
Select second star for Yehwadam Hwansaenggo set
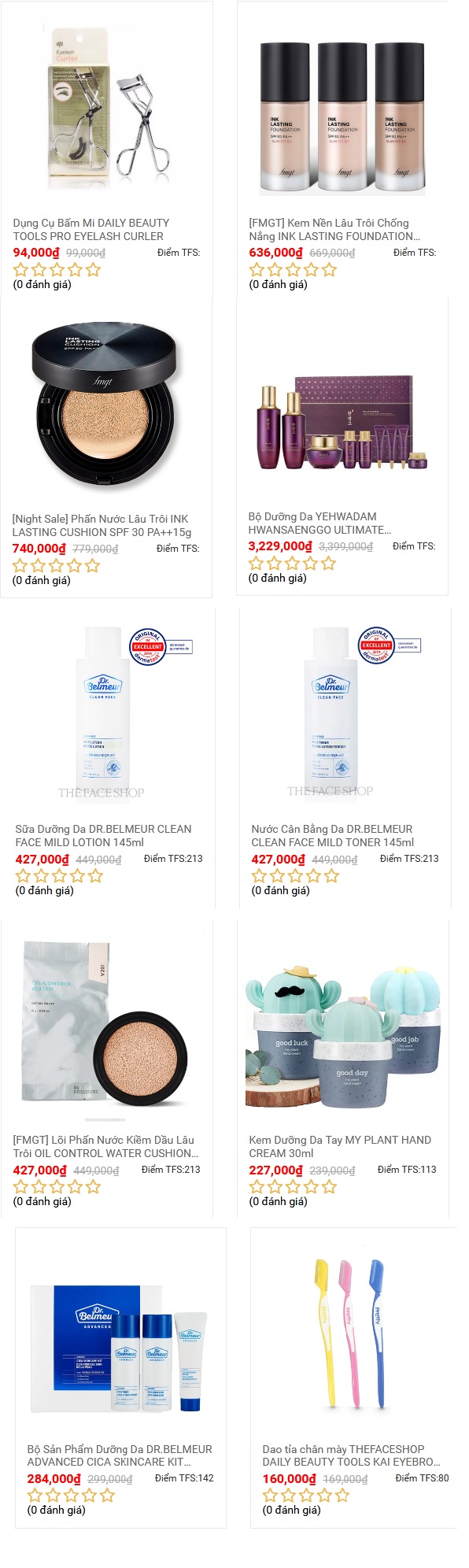[x=275, y=563]
